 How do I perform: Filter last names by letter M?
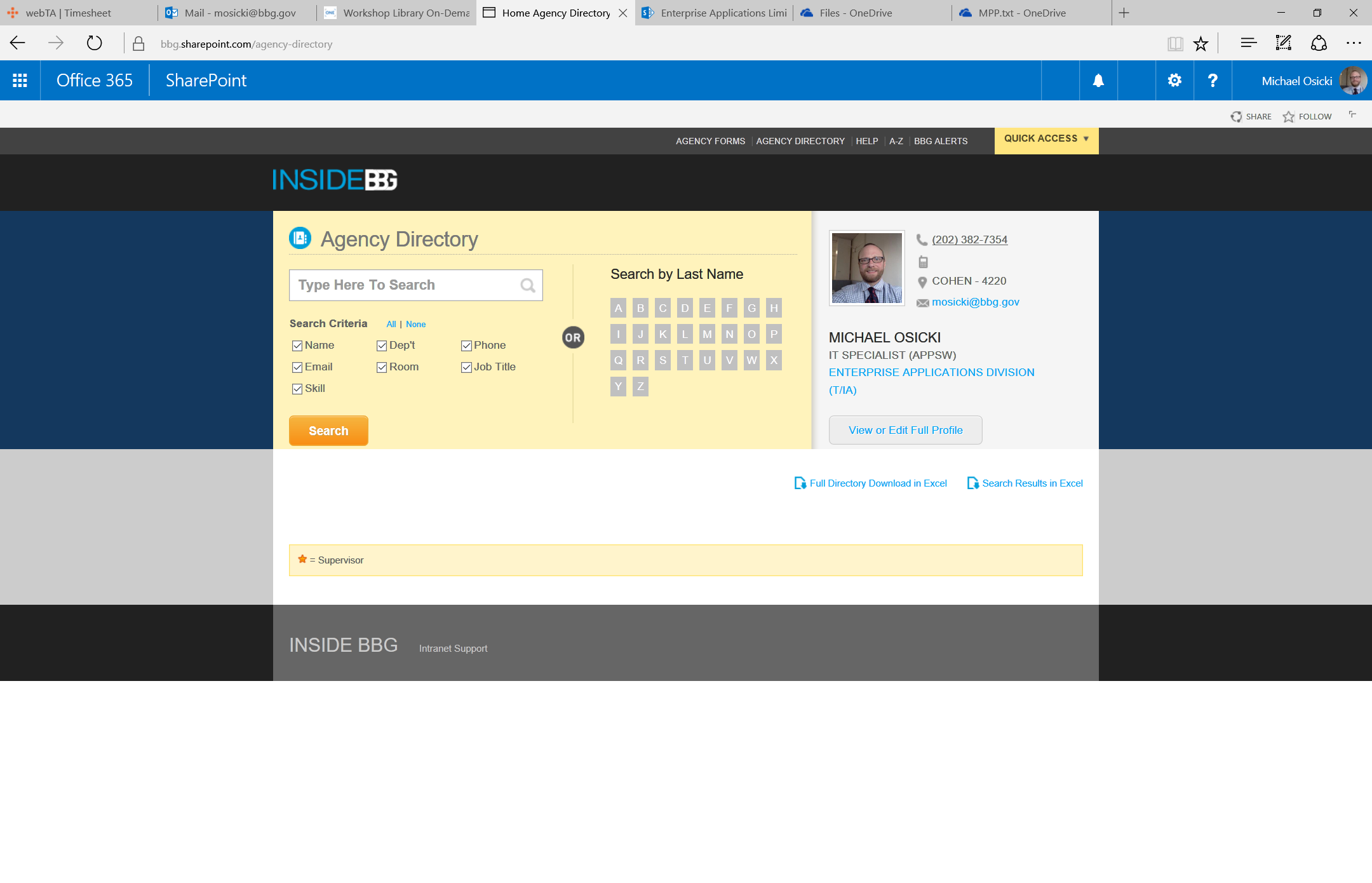pyautogui.click(x=707, y=334)
